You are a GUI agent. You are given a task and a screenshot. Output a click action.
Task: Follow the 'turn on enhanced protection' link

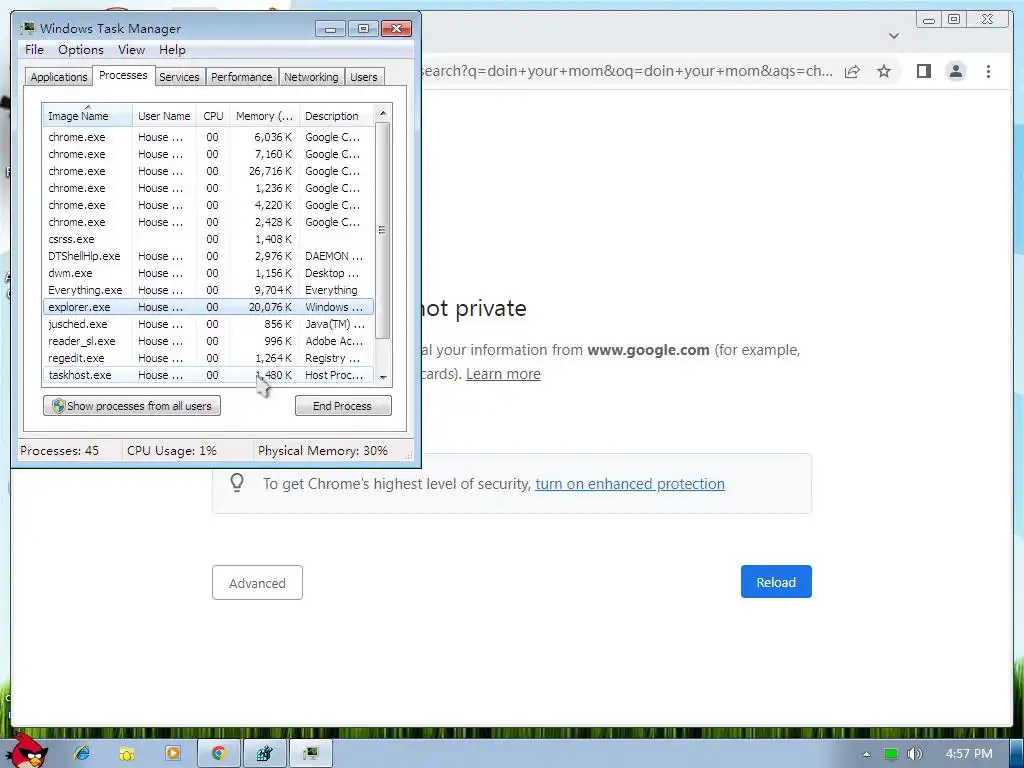coord(630,484)
